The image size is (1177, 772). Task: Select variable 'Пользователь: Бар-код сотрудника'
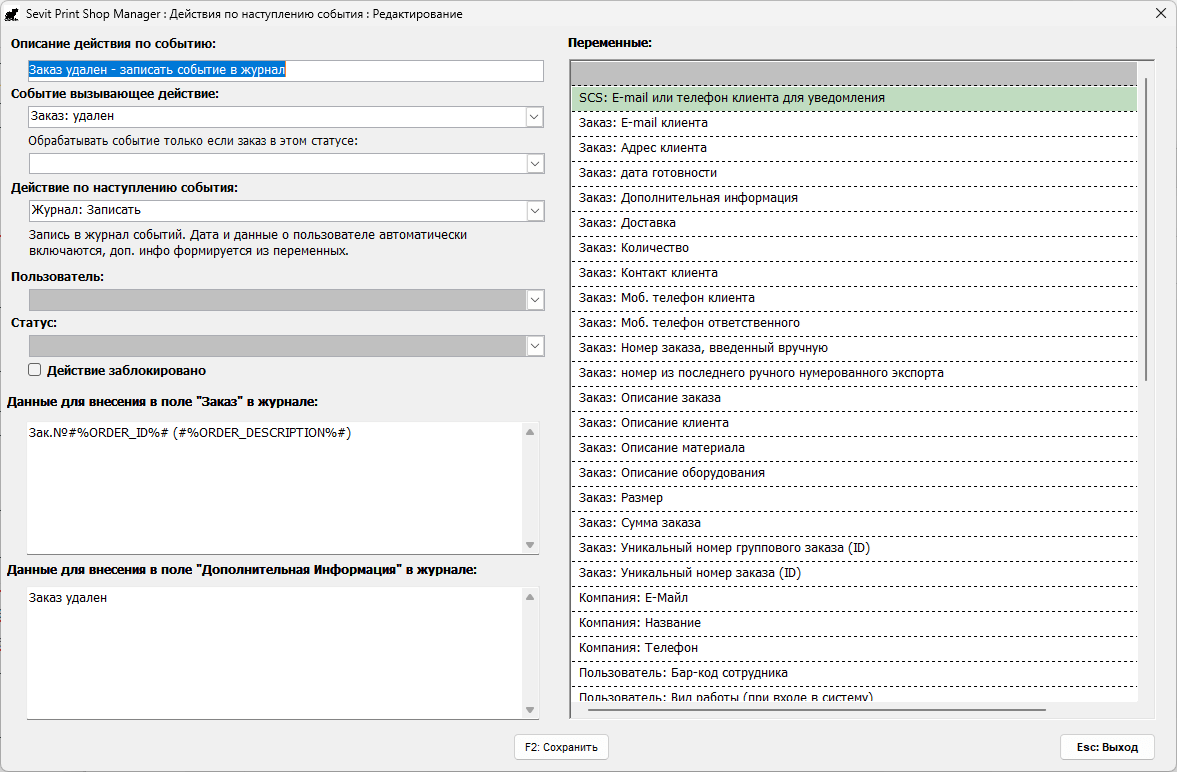coord(854,673)
